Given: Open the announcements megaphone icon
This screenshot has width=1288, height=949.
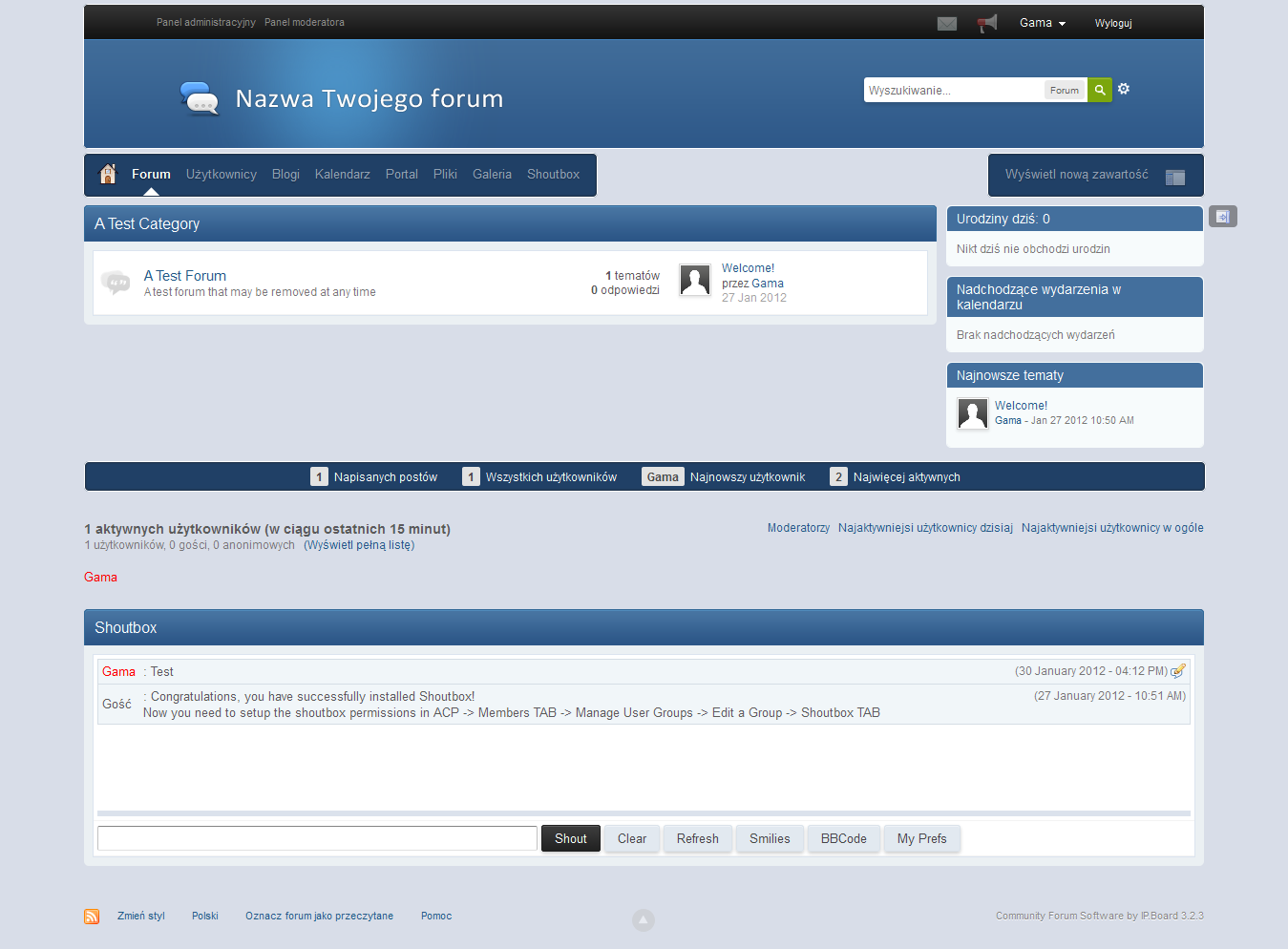Looking at the screenshot, I should [x=986, y=22].
